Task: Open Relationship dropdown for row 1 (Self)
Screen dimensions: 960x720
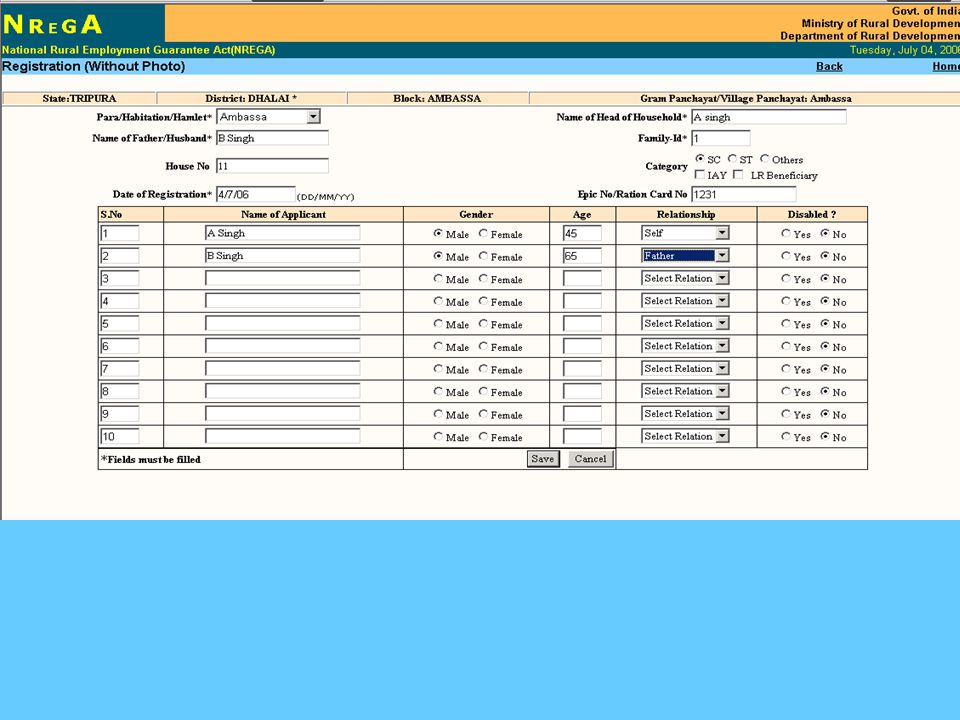Action: point(685,233)
